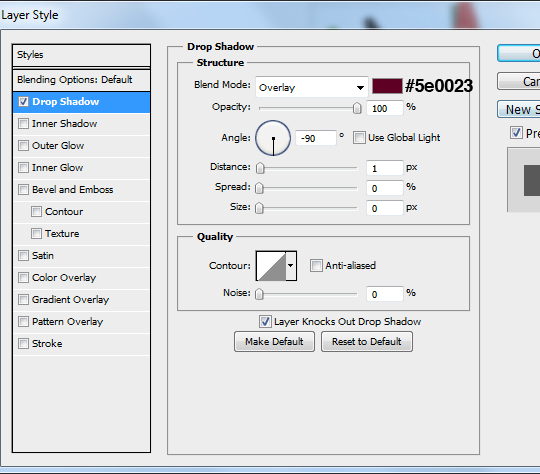Viewport: 540px width, 474px height.
Task: Tick the Contour sub-option checkbox
Action: pos(36,212)
